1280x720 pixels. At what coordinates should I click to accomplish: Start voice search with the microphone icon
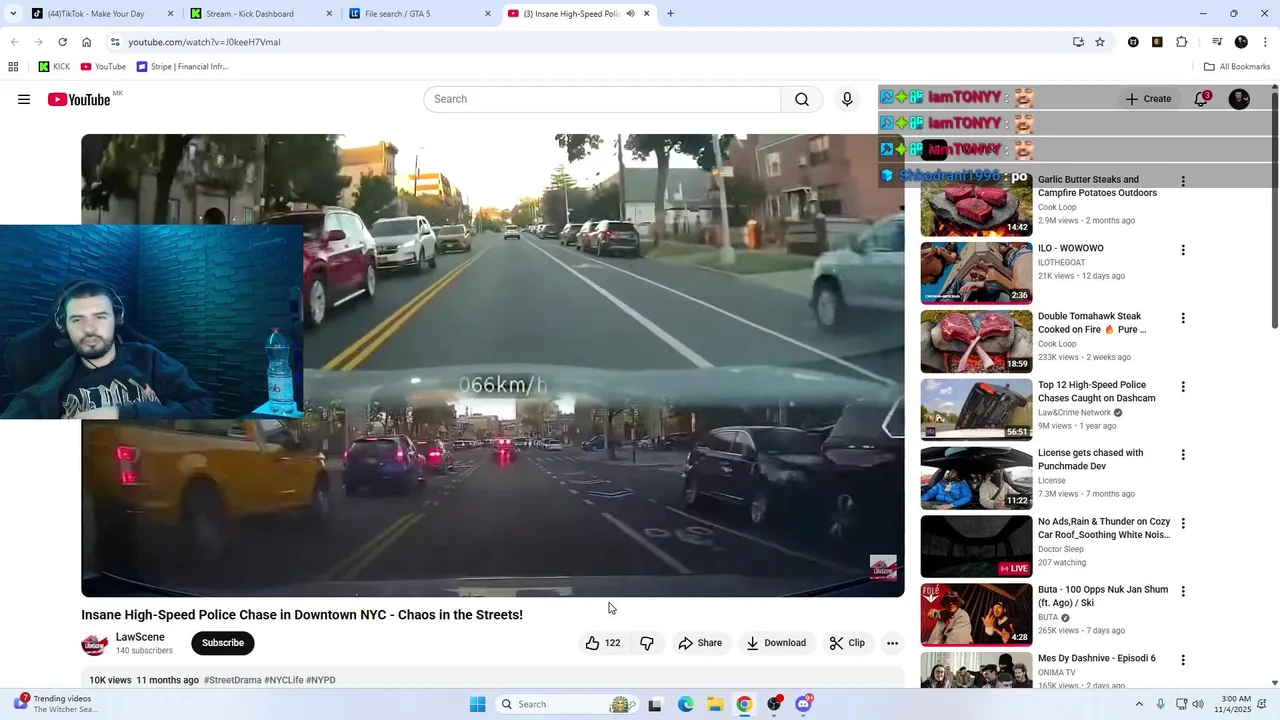click(847, 99)
